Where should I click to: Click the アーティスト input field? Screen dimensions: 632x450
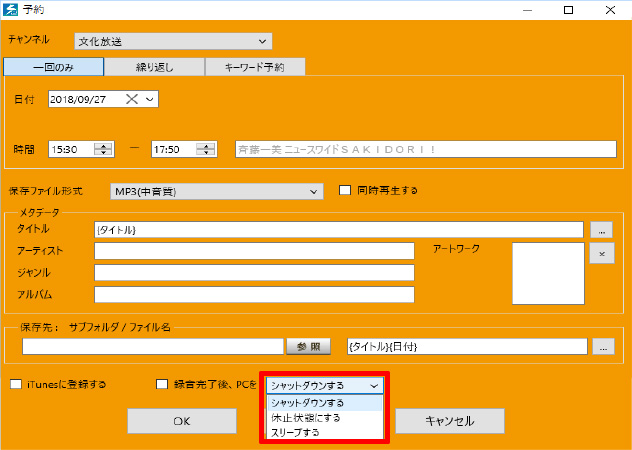coord(254,251)
